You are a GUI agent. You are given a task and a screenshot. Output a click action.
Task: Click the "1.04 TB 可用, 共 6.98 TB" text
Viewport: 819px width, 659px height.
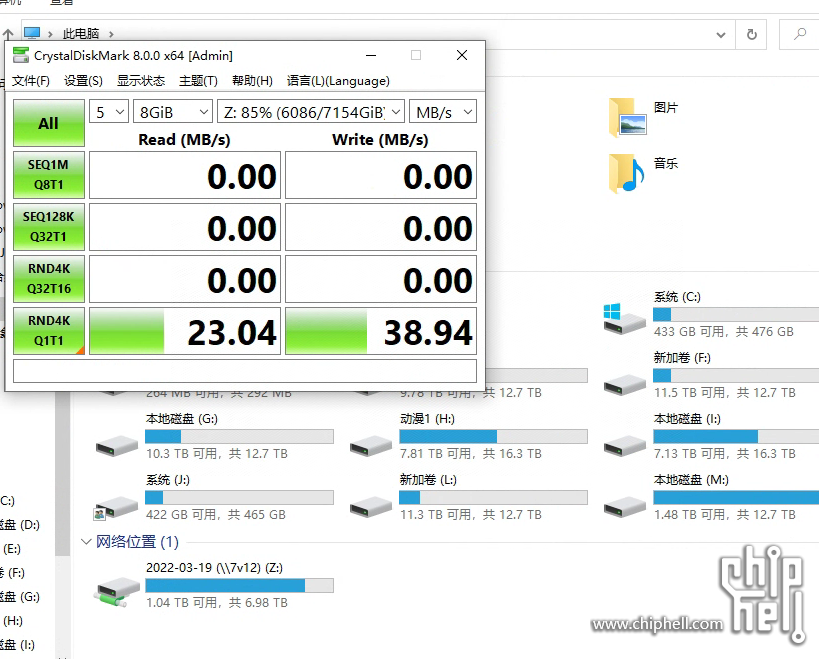pos(217,603)
